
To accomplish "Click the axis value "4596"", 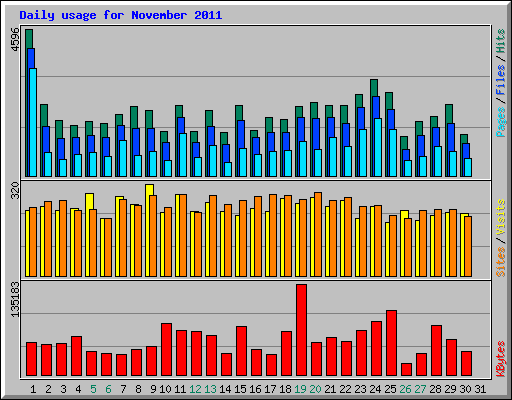I will [x=15, y=39].
